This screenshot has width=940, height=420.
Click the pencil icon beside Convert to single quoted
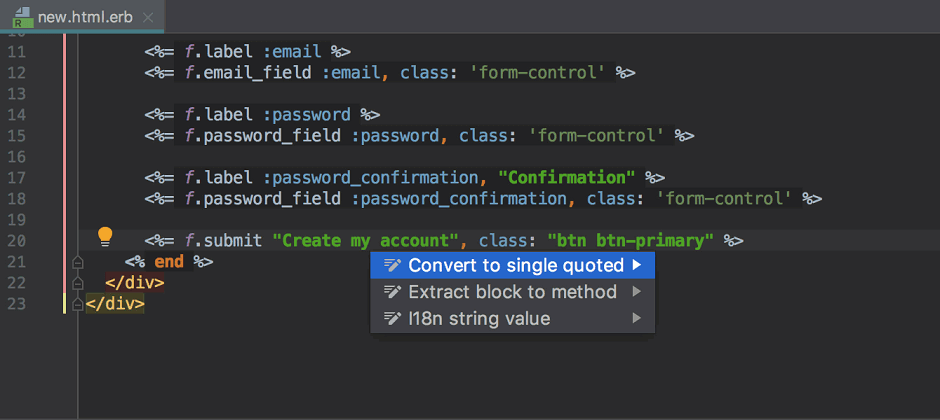(393, 265)
